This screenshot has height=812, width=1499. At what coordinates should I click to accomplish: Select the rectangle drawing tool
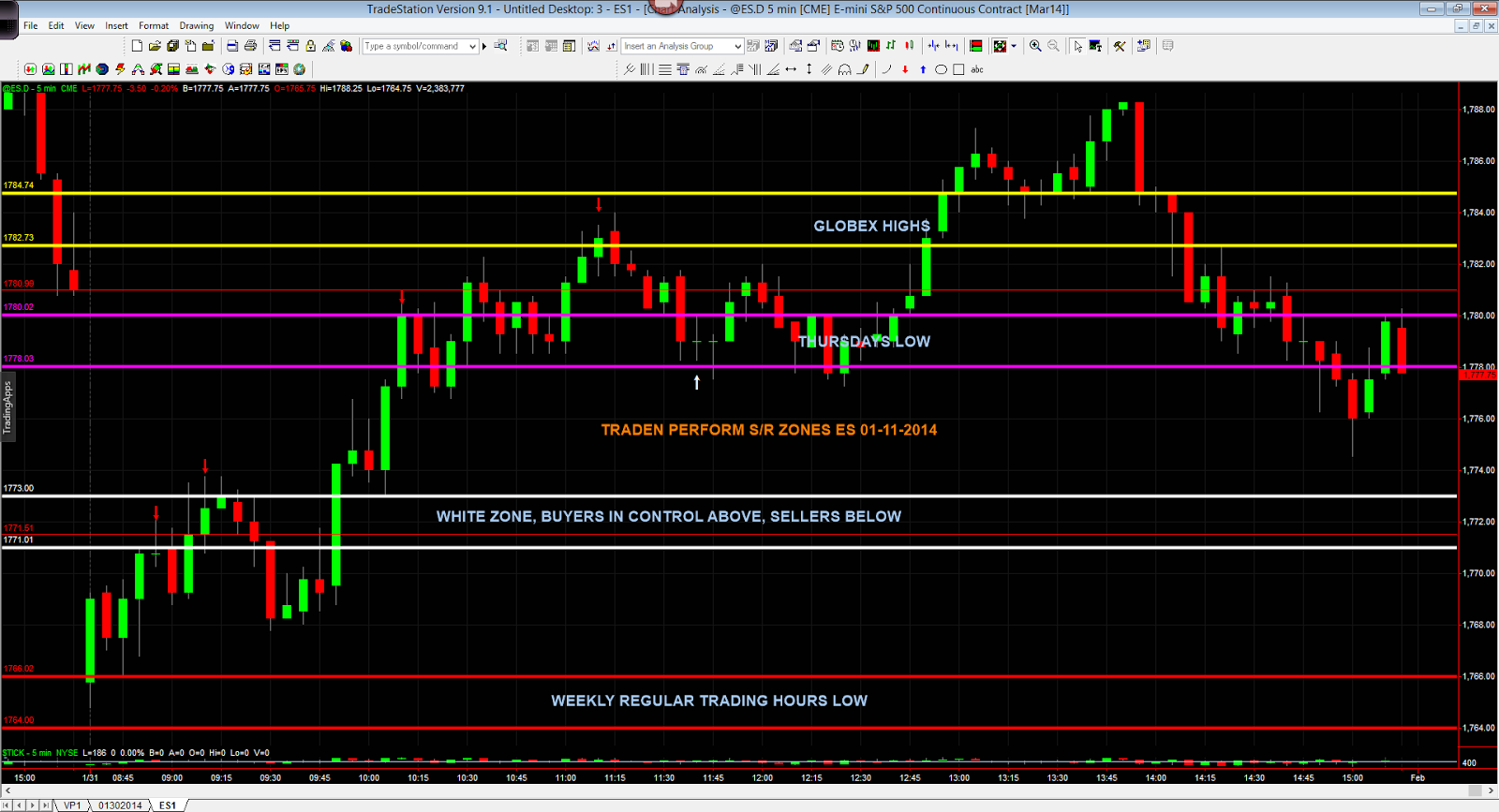pos(958,69)
